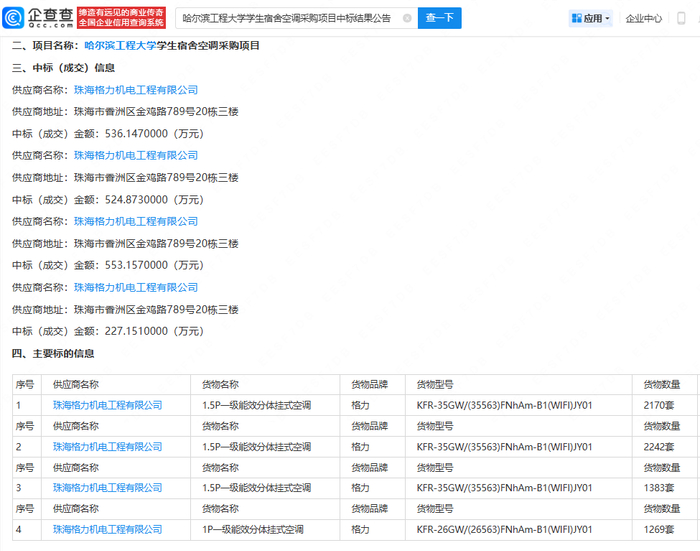Click the Qcc.com logo icon

tap(39, 17)
